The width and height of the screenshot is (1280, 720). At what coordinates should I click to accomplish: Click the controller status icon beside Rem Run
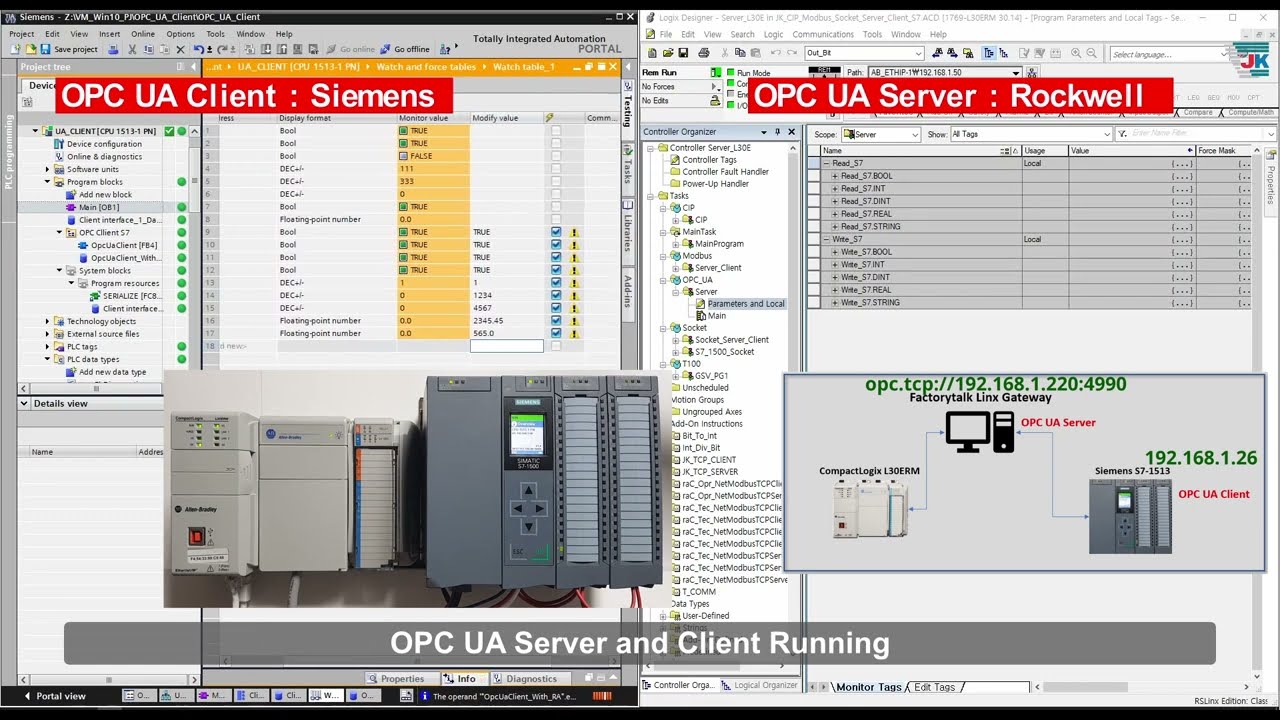point(715,73)
